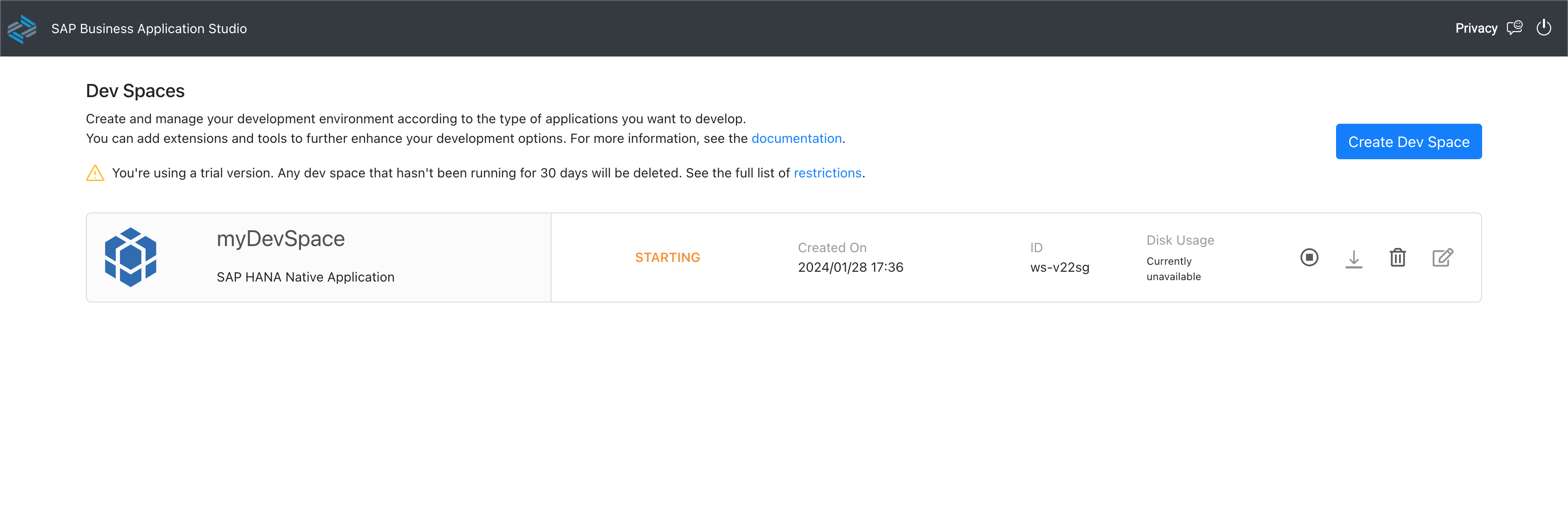Viewport: 1568px width, 522px height.
Task: Open the documentation link
Action: point(796,138)
